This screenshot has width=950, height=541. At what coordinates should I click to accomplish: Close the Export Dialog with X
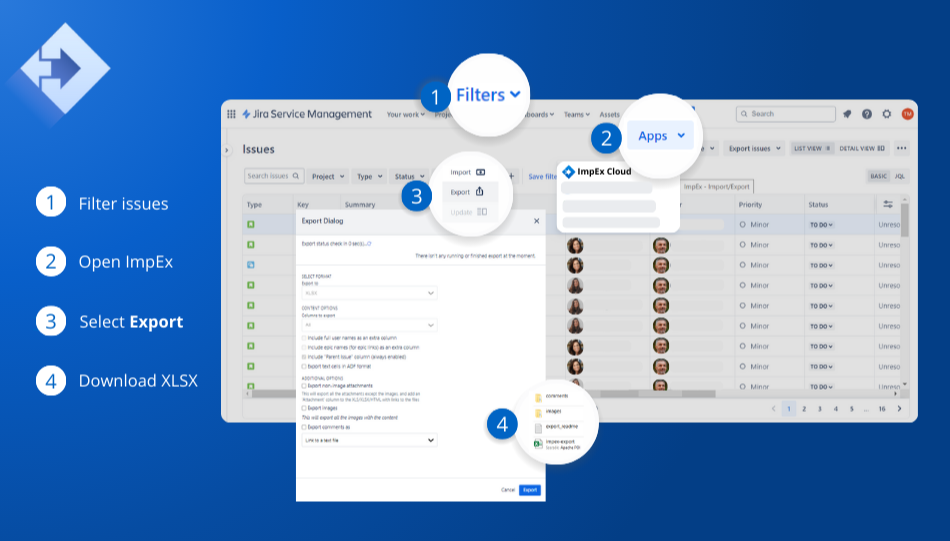[x=536, y=221]
